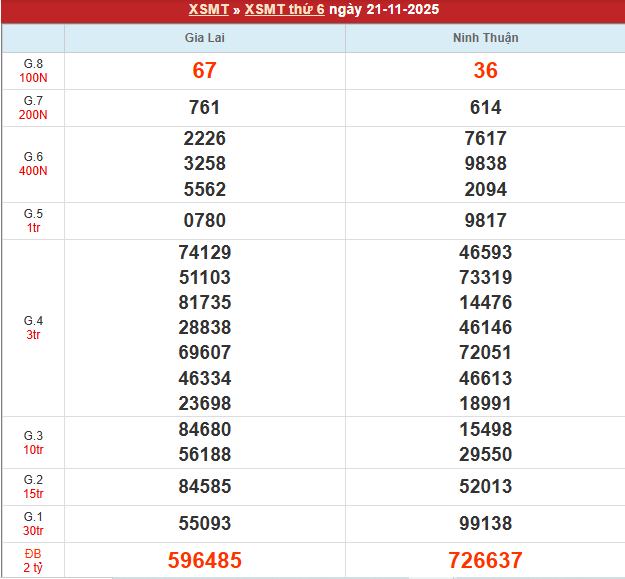Select Ninh Thuận G.1 number 99138
The width and height of the screenshot is (625, 579).
(485, 524)
